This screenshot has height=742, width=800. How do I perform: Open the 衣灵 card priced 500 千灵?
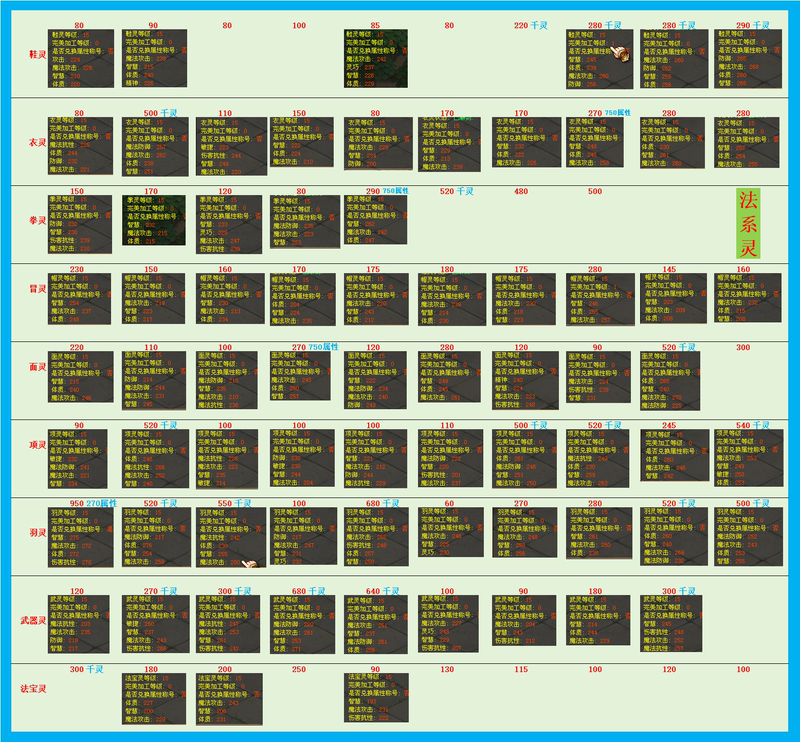(155, 146)
